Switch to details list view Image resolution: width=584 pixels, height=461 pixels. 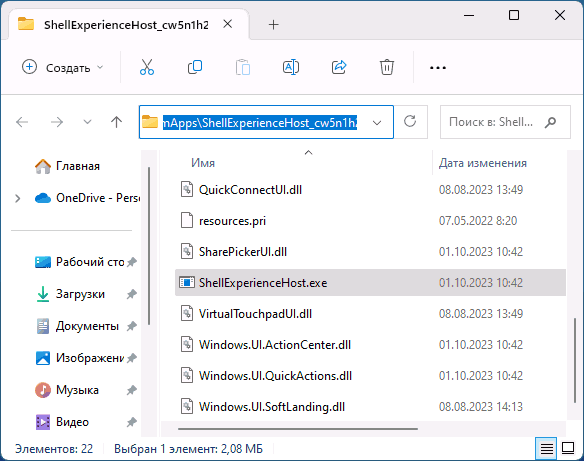coord(546,449)
